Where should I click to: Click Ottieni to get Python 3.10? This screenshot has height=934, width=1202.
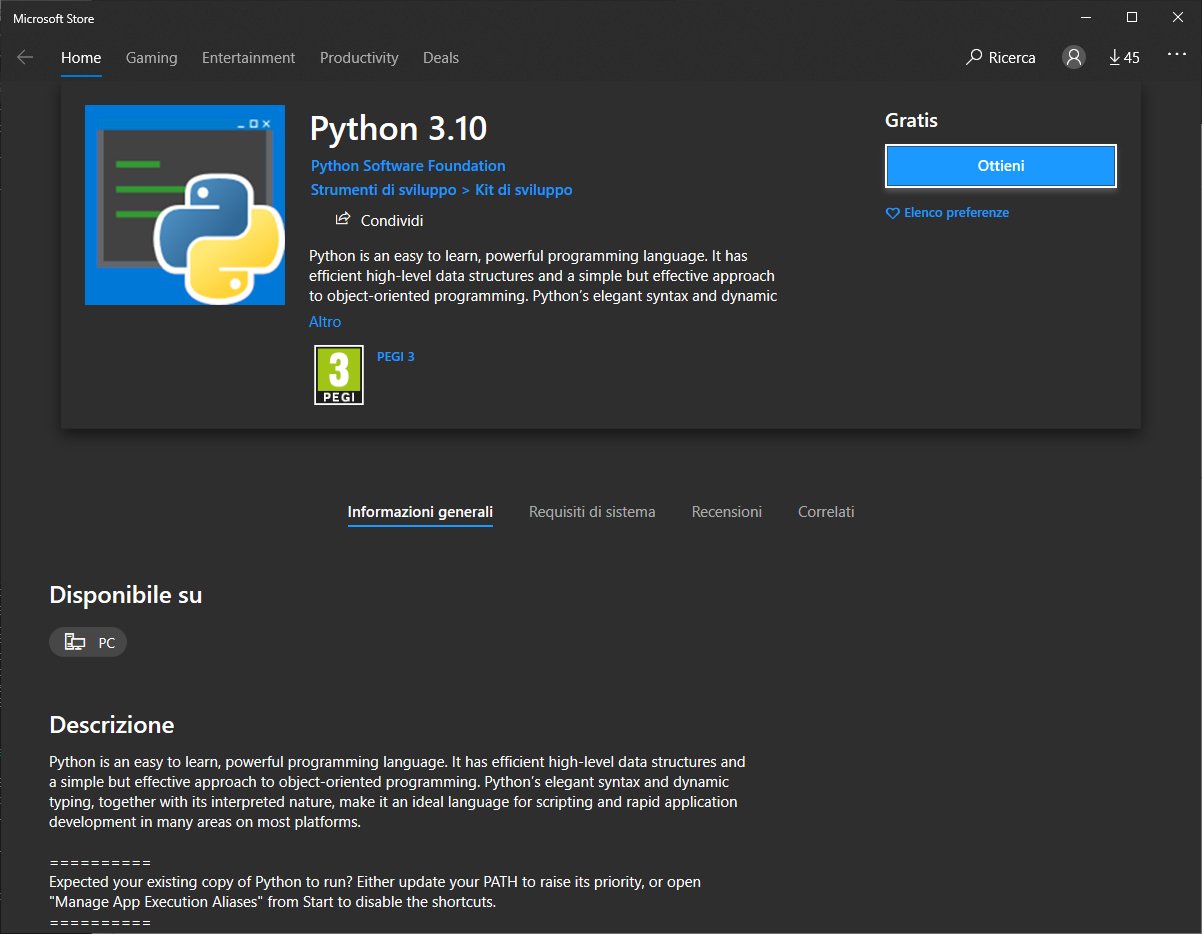1000,165
